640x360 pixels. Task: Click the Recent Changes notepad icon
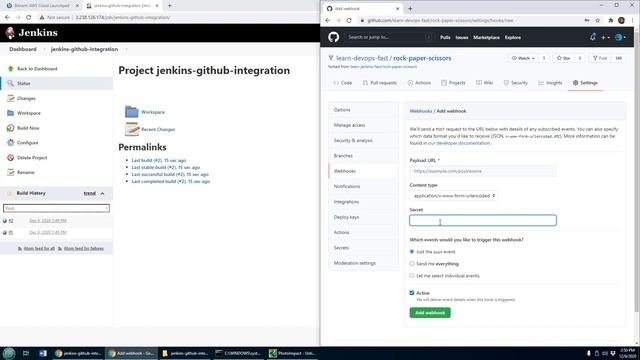[x=132, y=129]
